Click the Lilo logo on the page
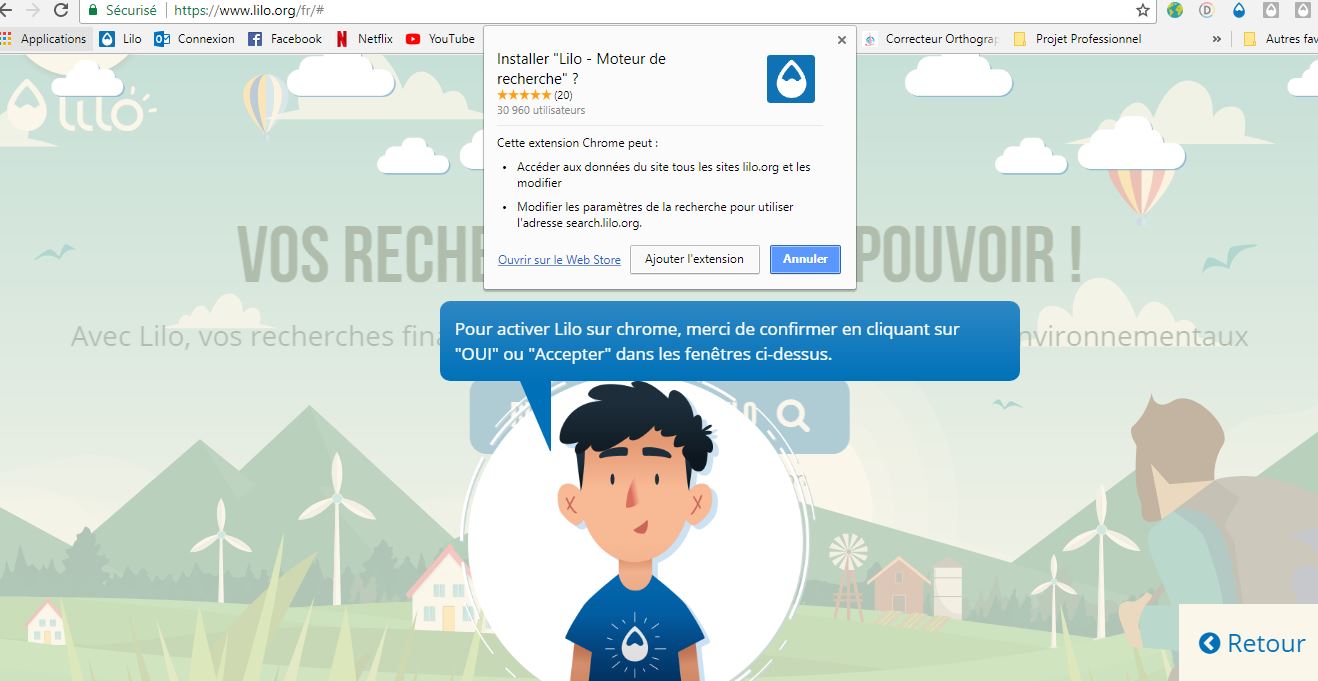Viewport: 1318px width, 681px height. pyautogui.click(x=80, y=105)
